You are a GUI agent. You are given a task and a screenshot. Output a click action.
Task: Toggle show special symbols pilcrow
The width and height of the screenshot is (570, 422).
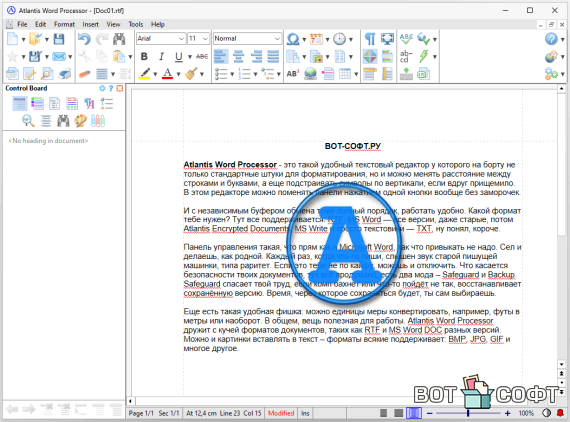coord(370,39)
